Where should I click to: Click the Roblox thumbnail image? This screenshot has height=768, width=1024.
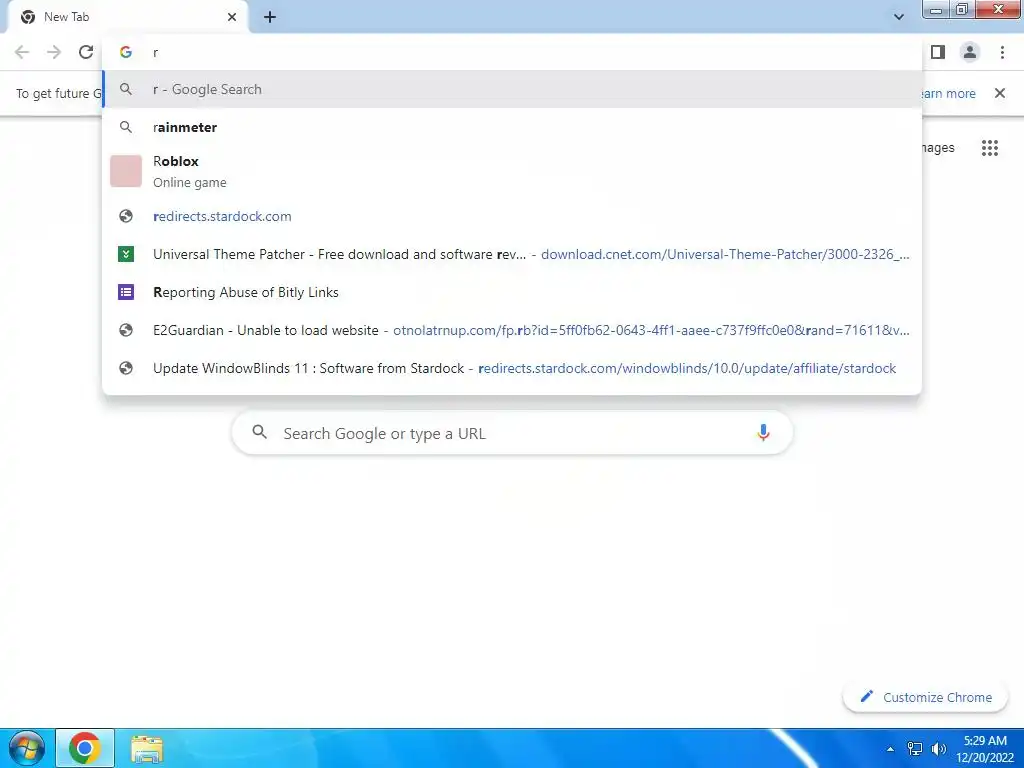[126, 171]
